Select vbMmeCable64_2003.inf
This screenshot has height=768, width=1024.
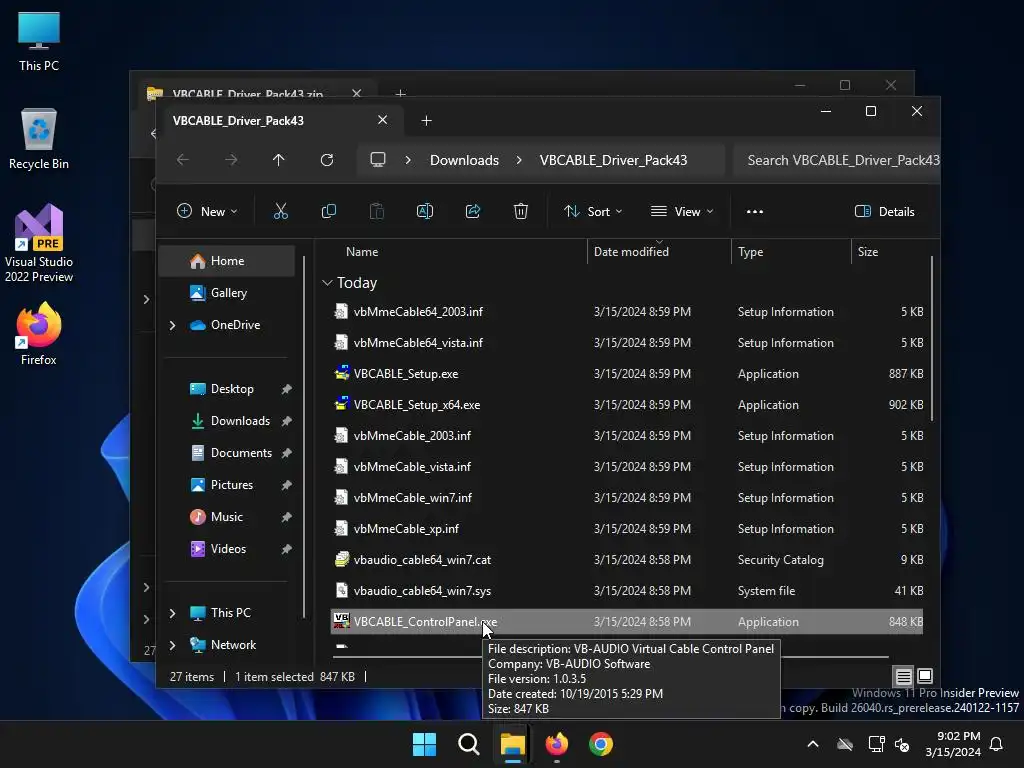pyautogui.click(x=418, y=312)
